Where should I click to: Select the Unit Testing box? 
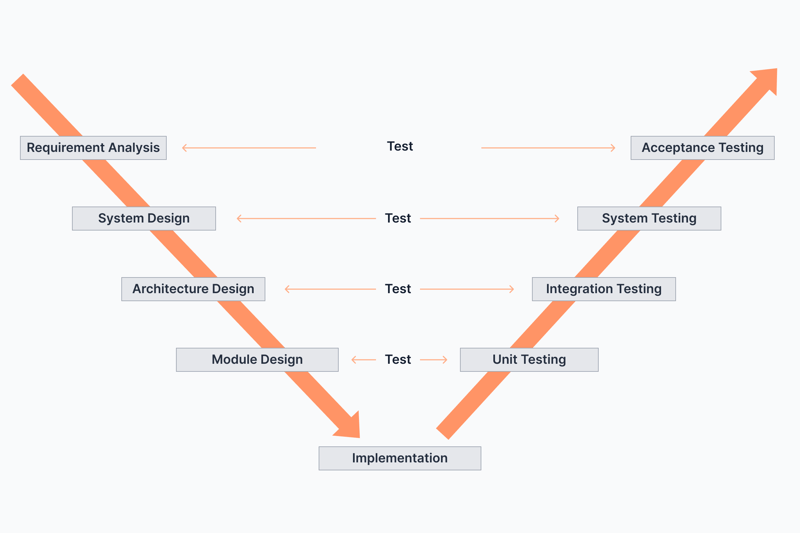coord(529,360)
